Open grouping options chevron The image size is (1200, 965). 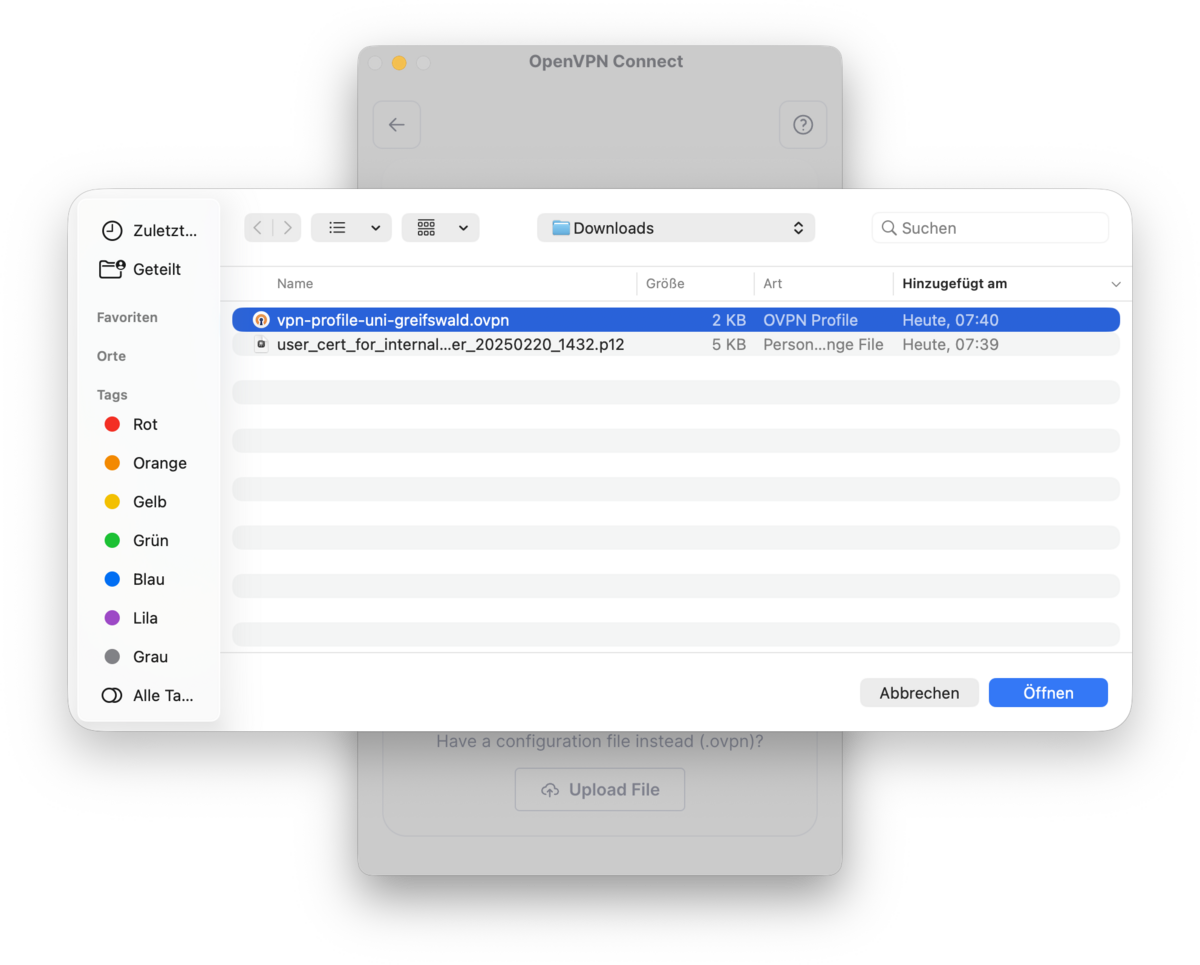(464, 228)
